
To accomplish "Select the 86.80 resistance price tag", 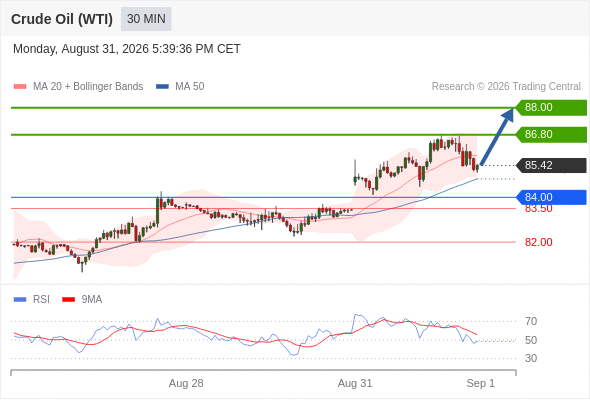I will tap(551, 135).
